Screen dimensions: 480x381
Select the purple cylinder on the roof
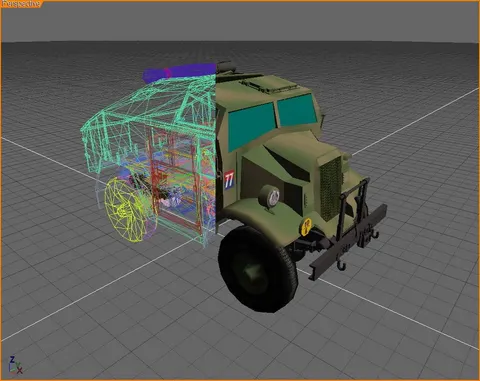coord(180,72)
